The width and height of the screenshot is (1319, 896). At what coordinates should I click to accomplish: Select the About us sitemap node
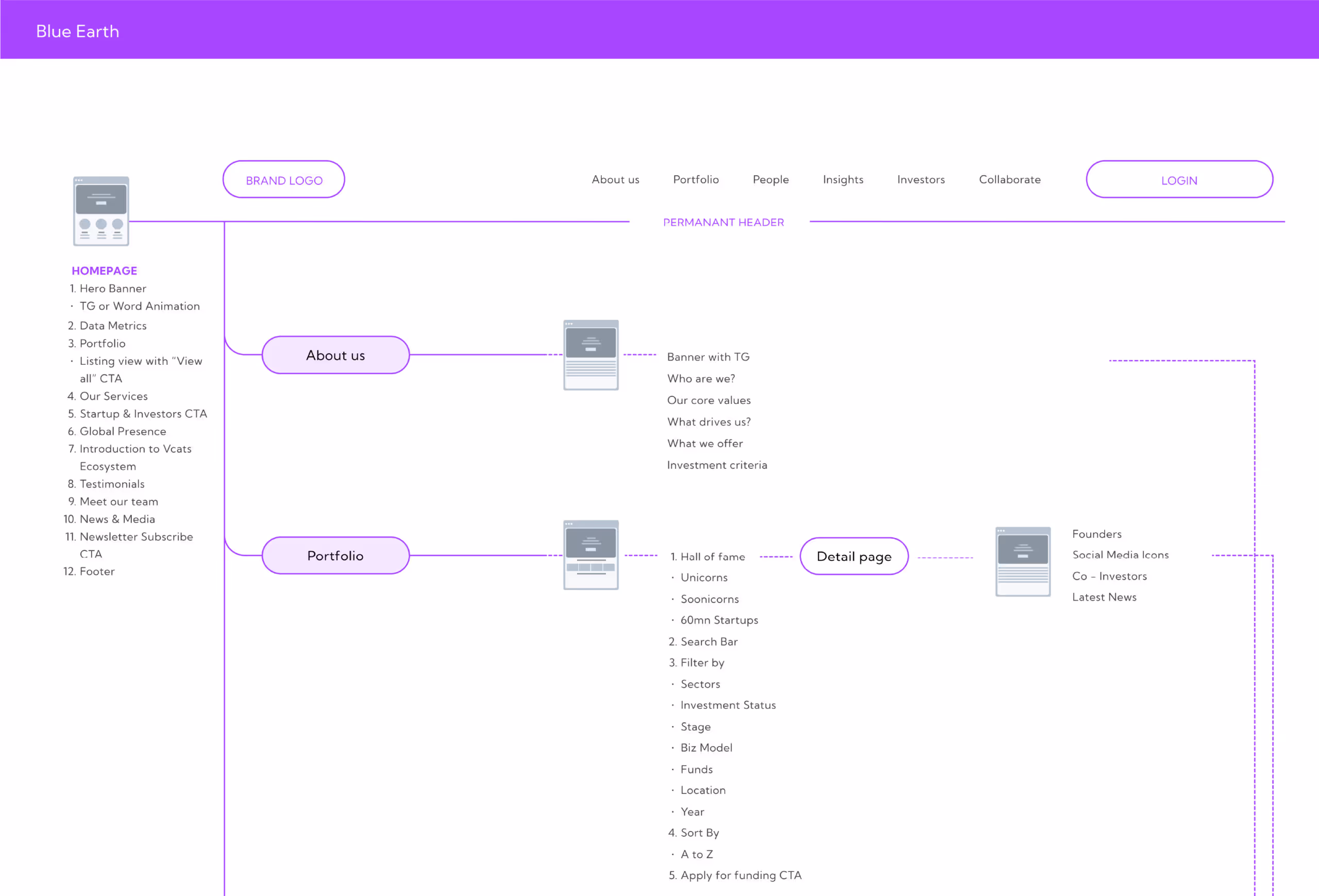[x=335, y=355]
